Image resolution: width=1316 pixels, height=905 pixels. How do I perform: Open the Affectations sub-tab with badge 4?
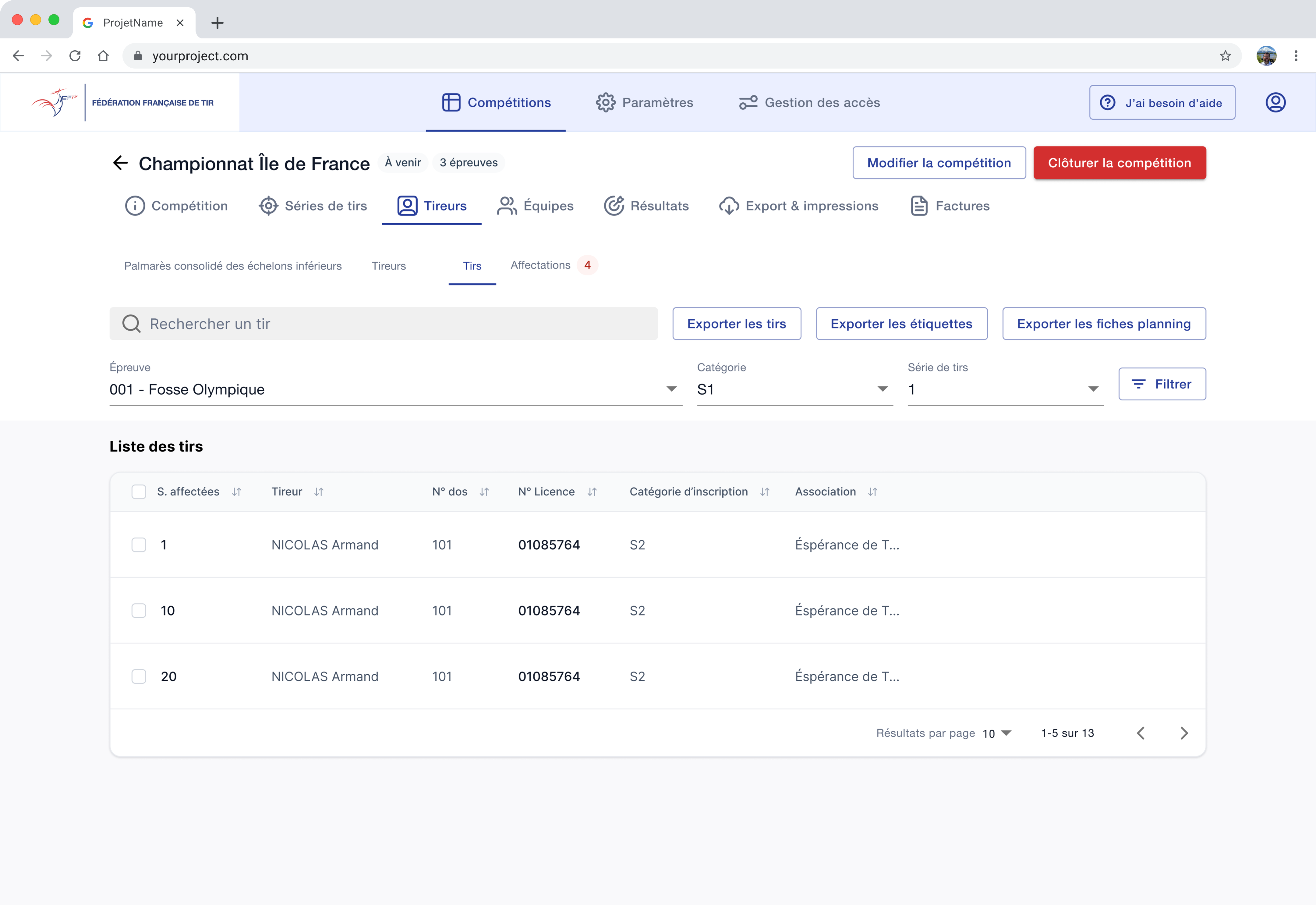[554, 265]
